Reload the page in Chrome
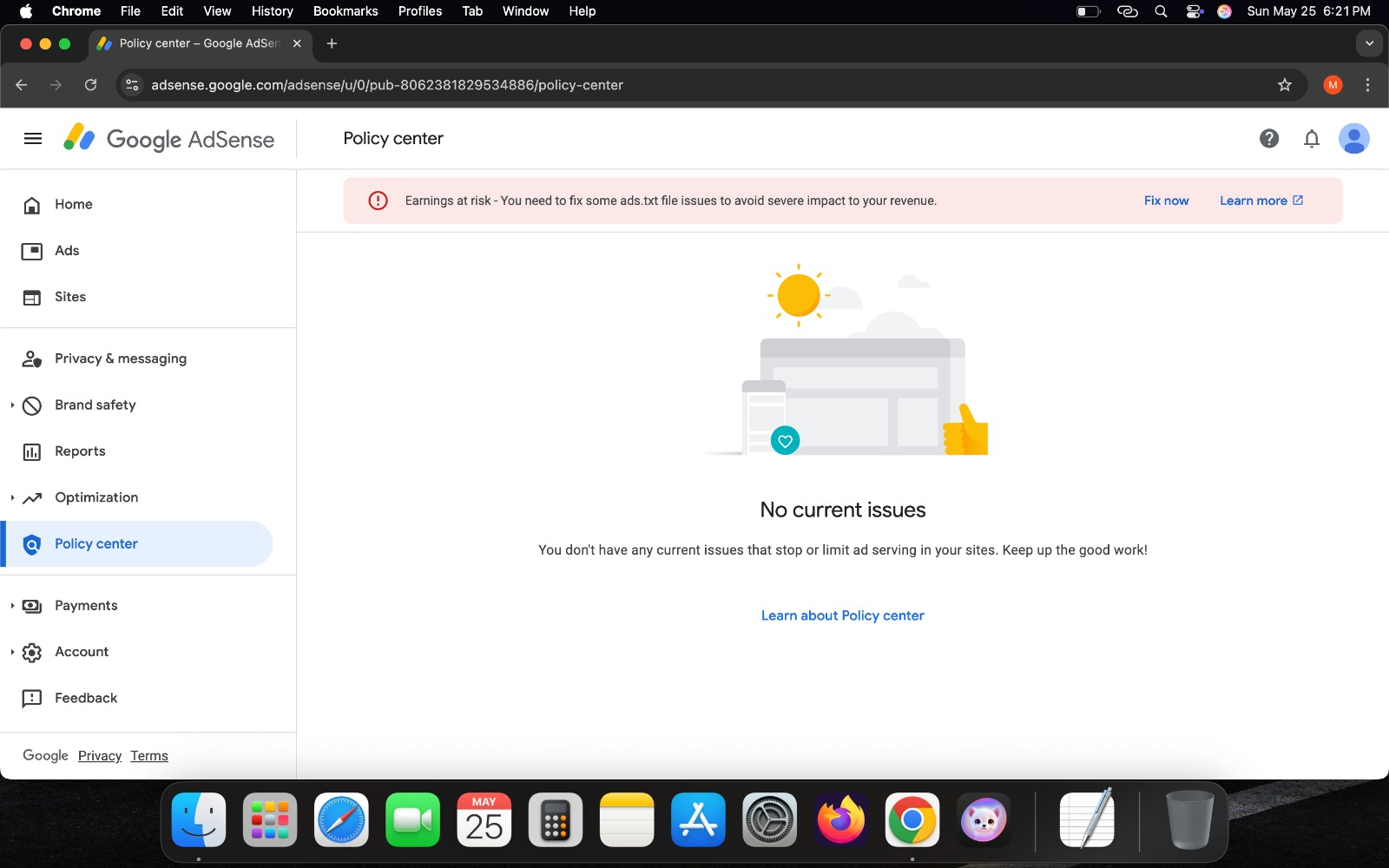Screen dimensions: 1389x868 (90, 85)
